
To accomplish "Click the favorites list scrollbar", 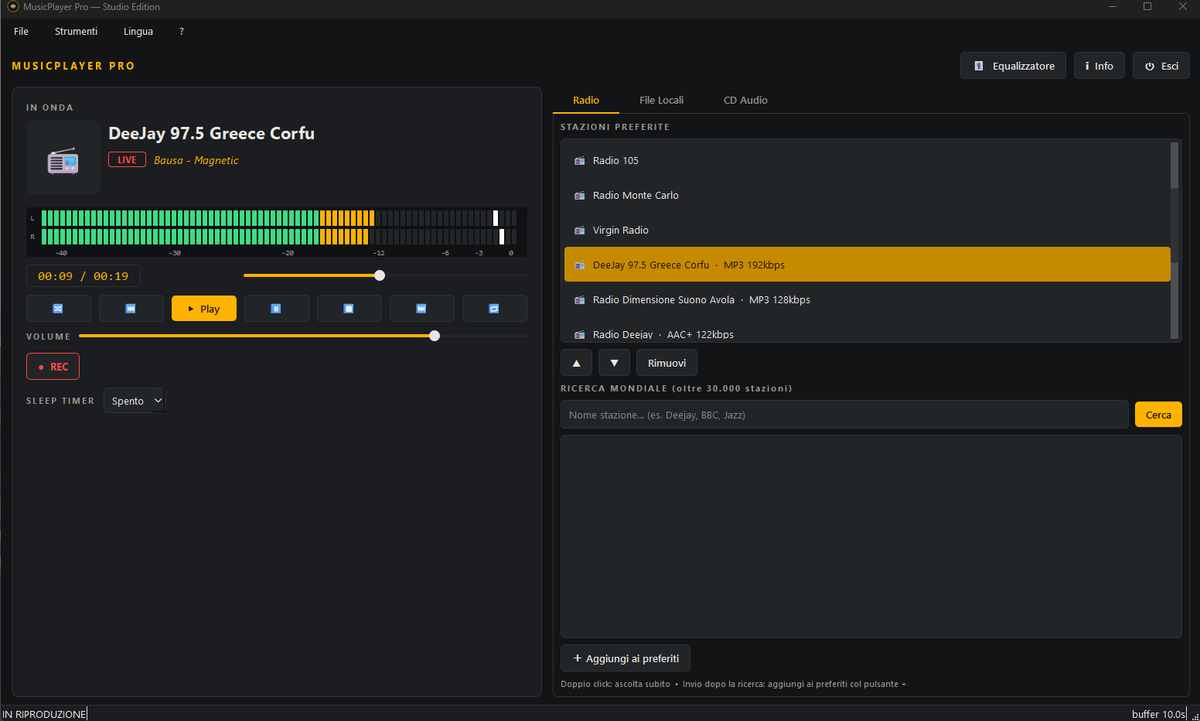I will click(1176, 241).
